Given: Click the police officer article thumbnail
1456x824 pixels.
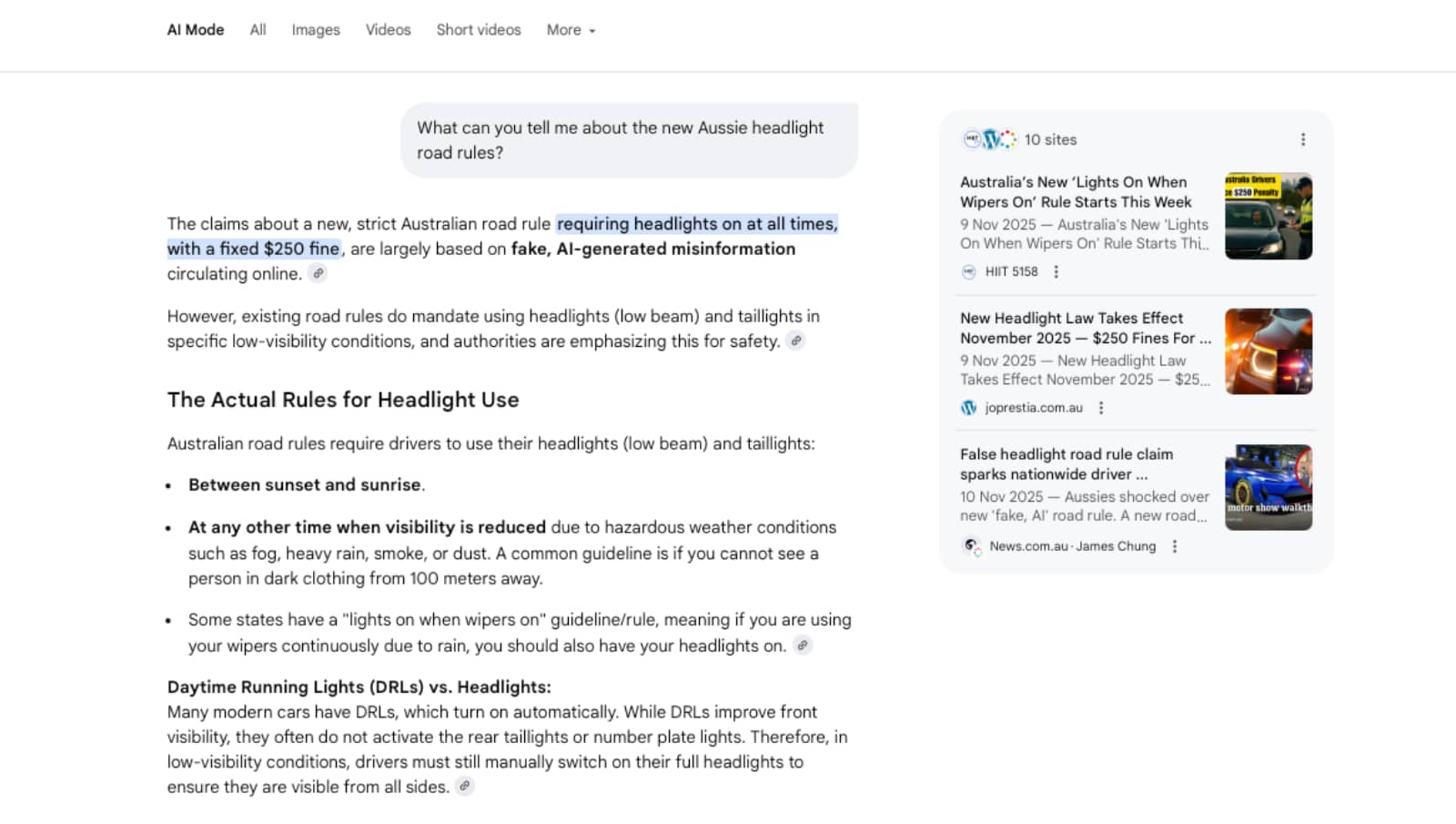Looking at the screenshot, I should pyautogui.click(x=1268, y=216).
